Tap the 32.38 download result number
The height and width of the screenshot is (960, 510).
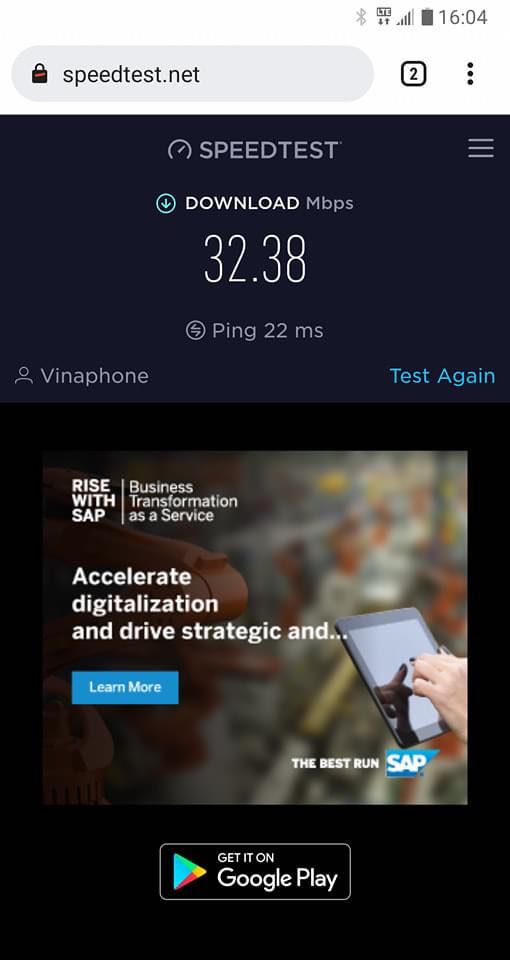(x=255, y=259)
